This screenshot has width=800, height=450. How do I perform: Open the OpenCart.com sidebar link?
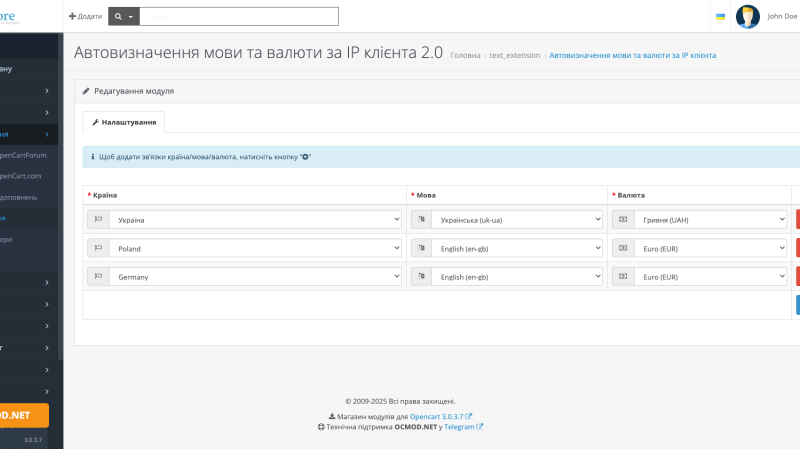20,176
